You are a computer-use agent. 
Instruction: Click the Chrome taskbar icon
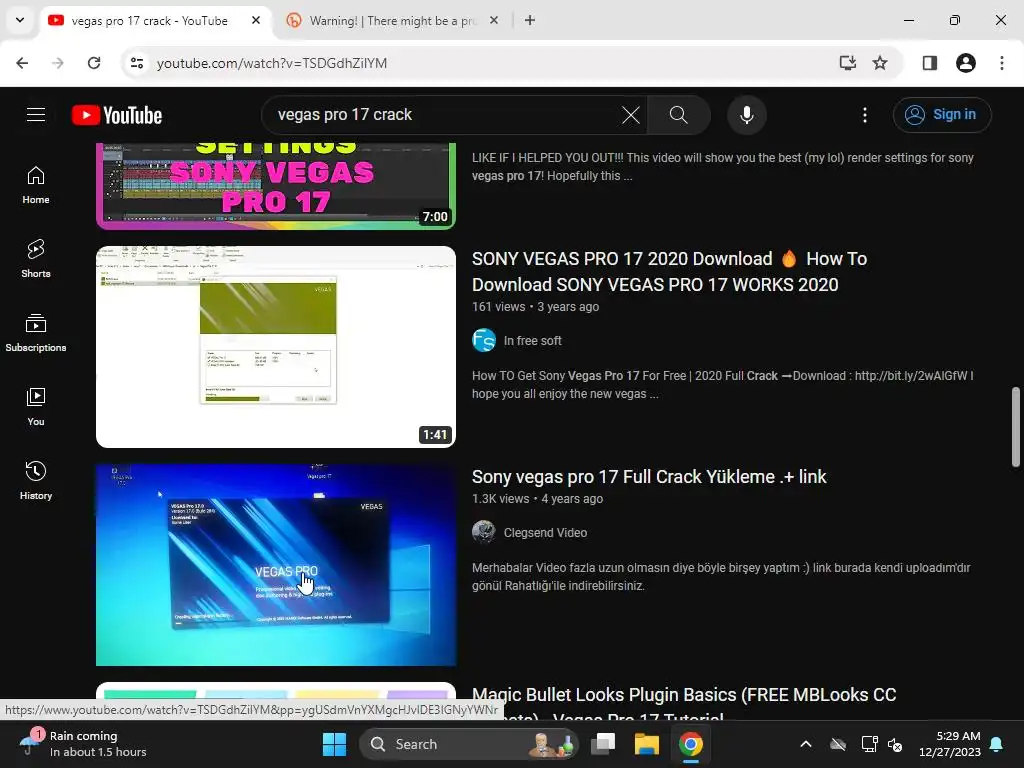(690, 744)
